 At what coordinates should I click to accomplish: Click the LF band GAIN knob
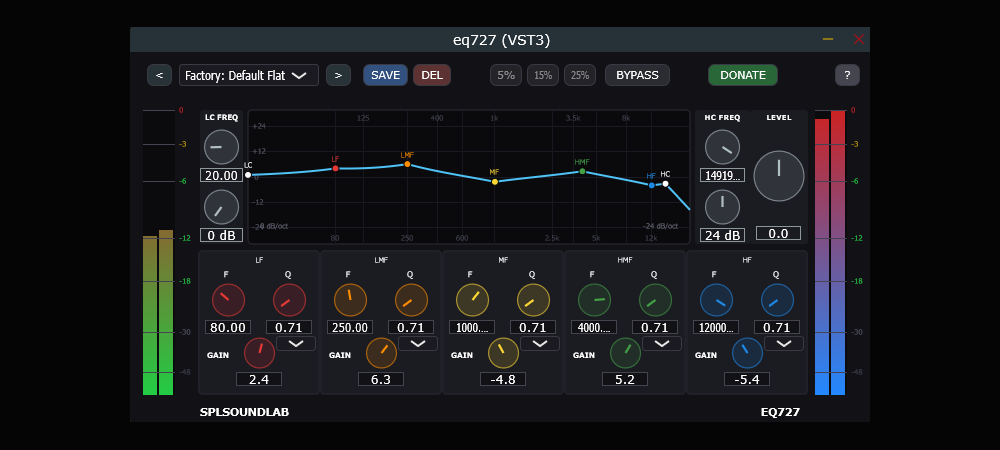click(259, 353)
